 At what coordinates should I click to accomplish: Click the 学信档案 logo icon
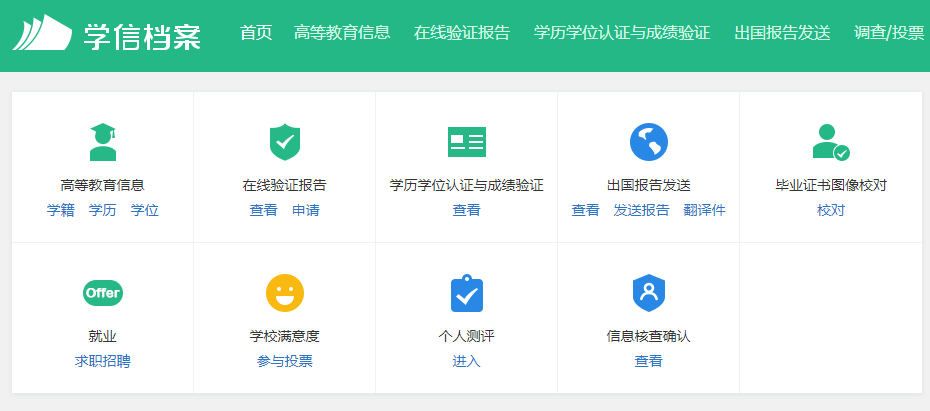pos(42,32)
